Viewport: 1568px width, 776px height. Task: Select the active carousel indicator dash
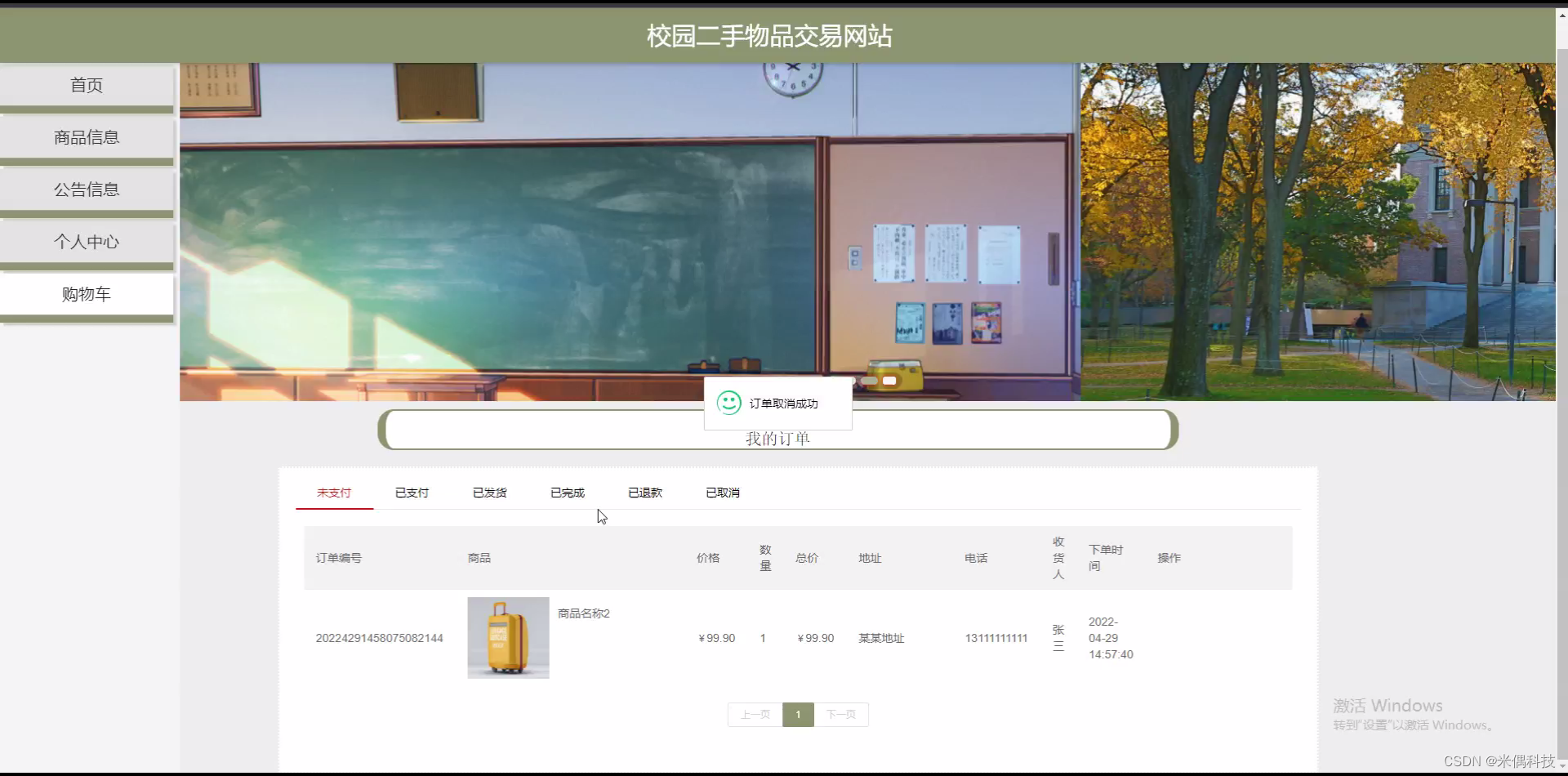click(x=889, y=381)
